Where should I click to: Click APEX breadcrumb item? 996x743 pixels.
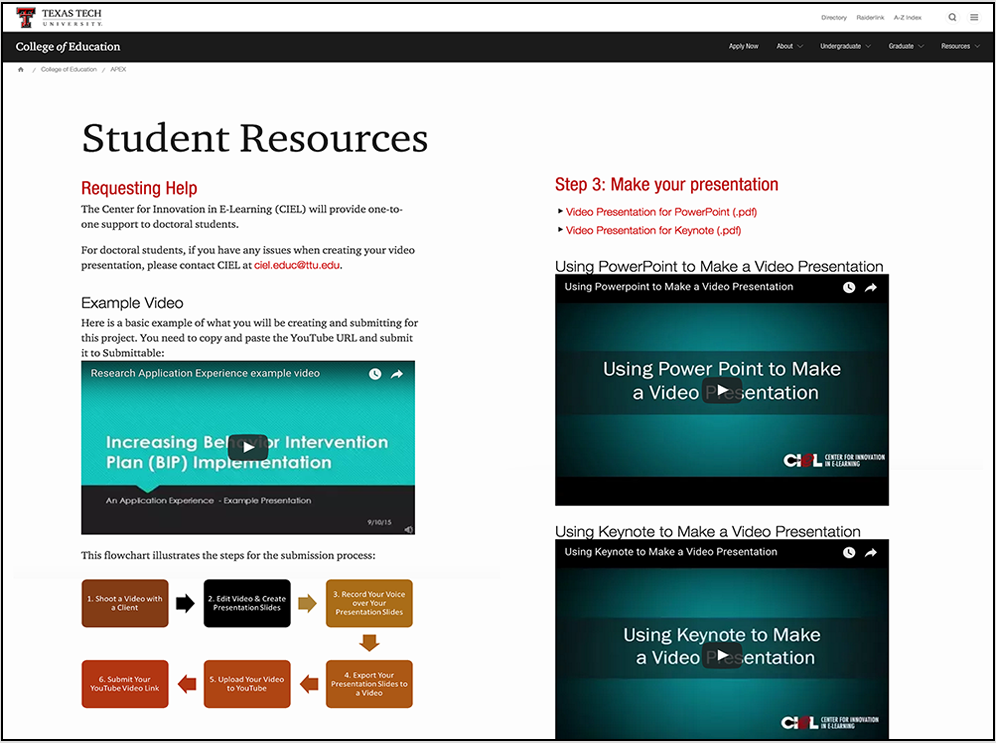point(118,69)
